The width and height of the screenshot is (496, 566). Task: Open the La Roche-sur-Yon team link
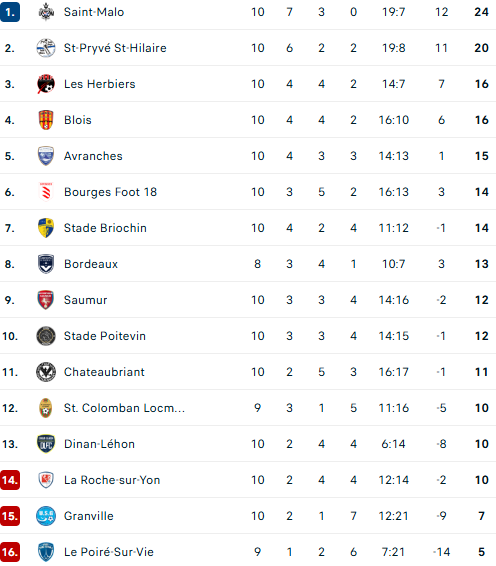[112, 480]
